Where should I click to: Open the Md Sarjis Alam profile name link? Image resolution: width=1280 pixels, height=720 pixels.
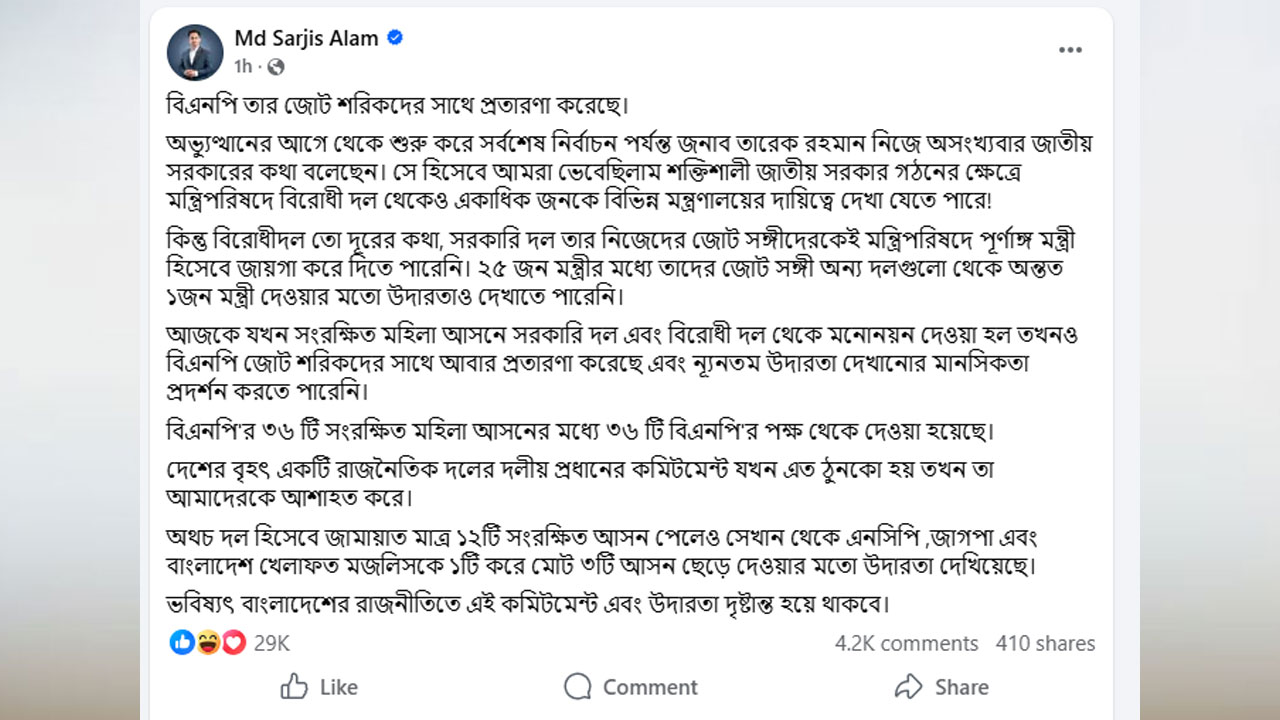click(306, 38)
